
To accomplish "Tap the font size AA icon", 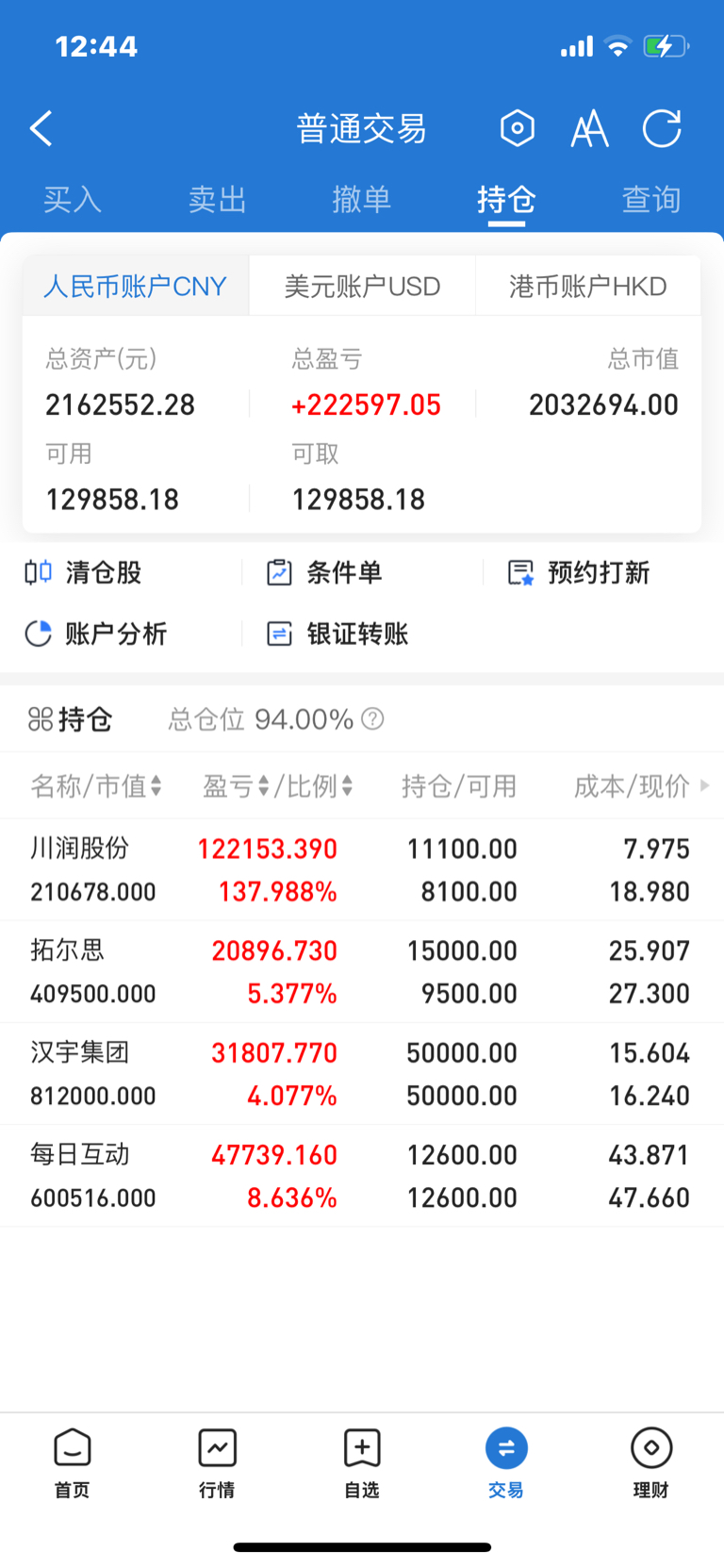I will [589, 129].
